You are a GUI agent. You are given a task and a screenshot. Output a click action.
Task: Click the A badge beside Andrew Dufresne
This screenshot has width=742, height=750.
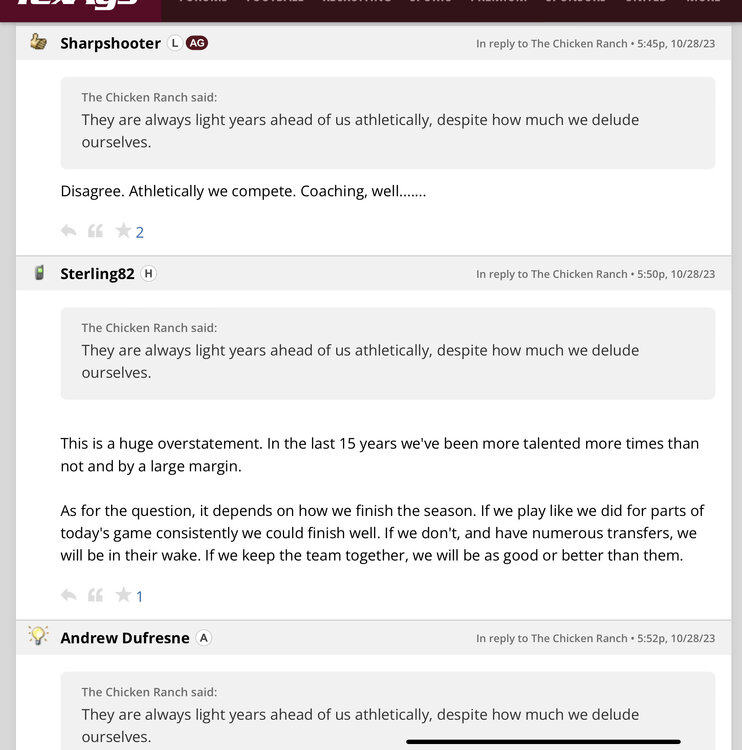204,637
